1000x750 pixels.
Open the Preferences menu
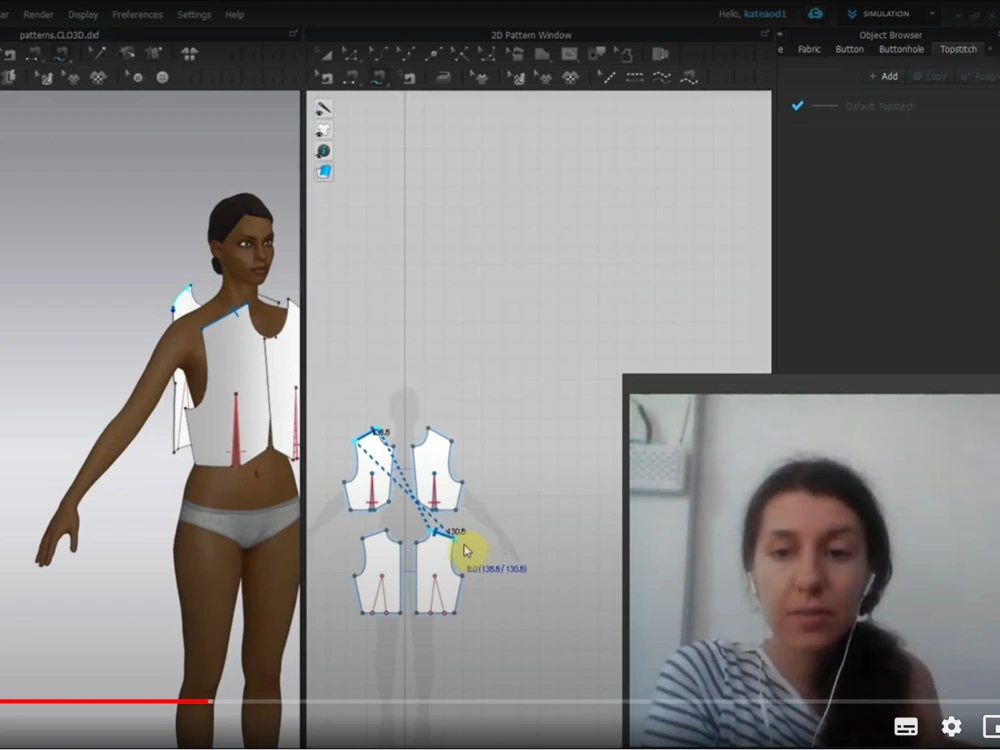click(137, 15)
